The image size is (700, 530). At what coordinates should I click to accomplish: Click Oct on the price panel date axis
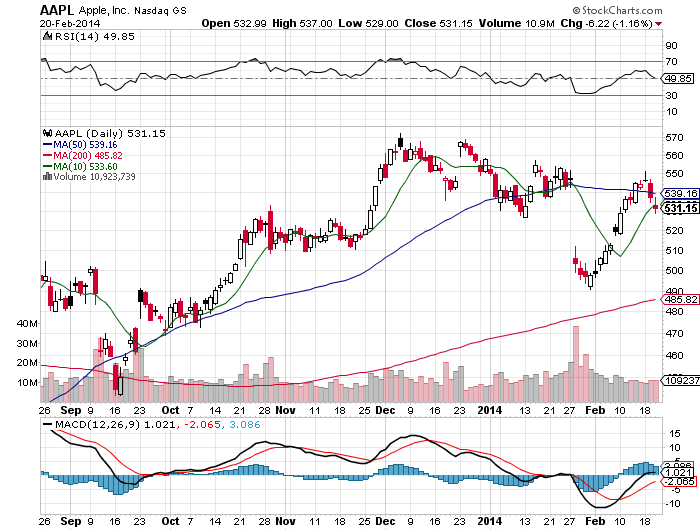coord(170,410)
